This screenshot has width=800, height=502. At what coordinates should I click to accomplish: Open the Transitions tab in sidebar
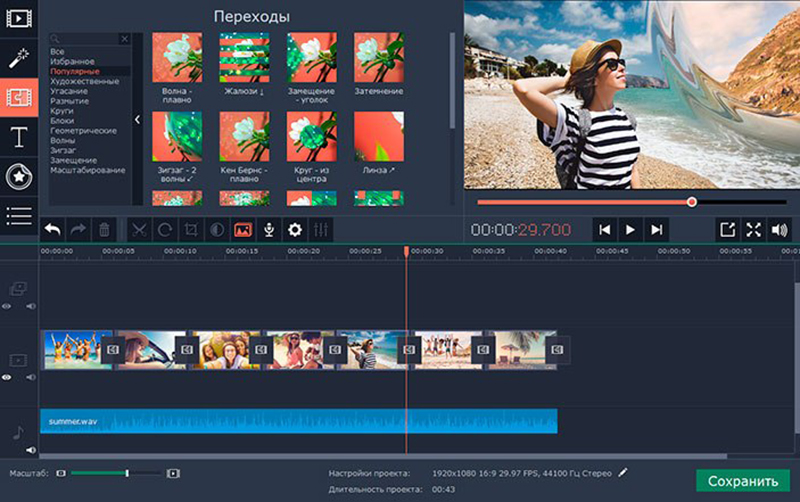pos(19,97)
